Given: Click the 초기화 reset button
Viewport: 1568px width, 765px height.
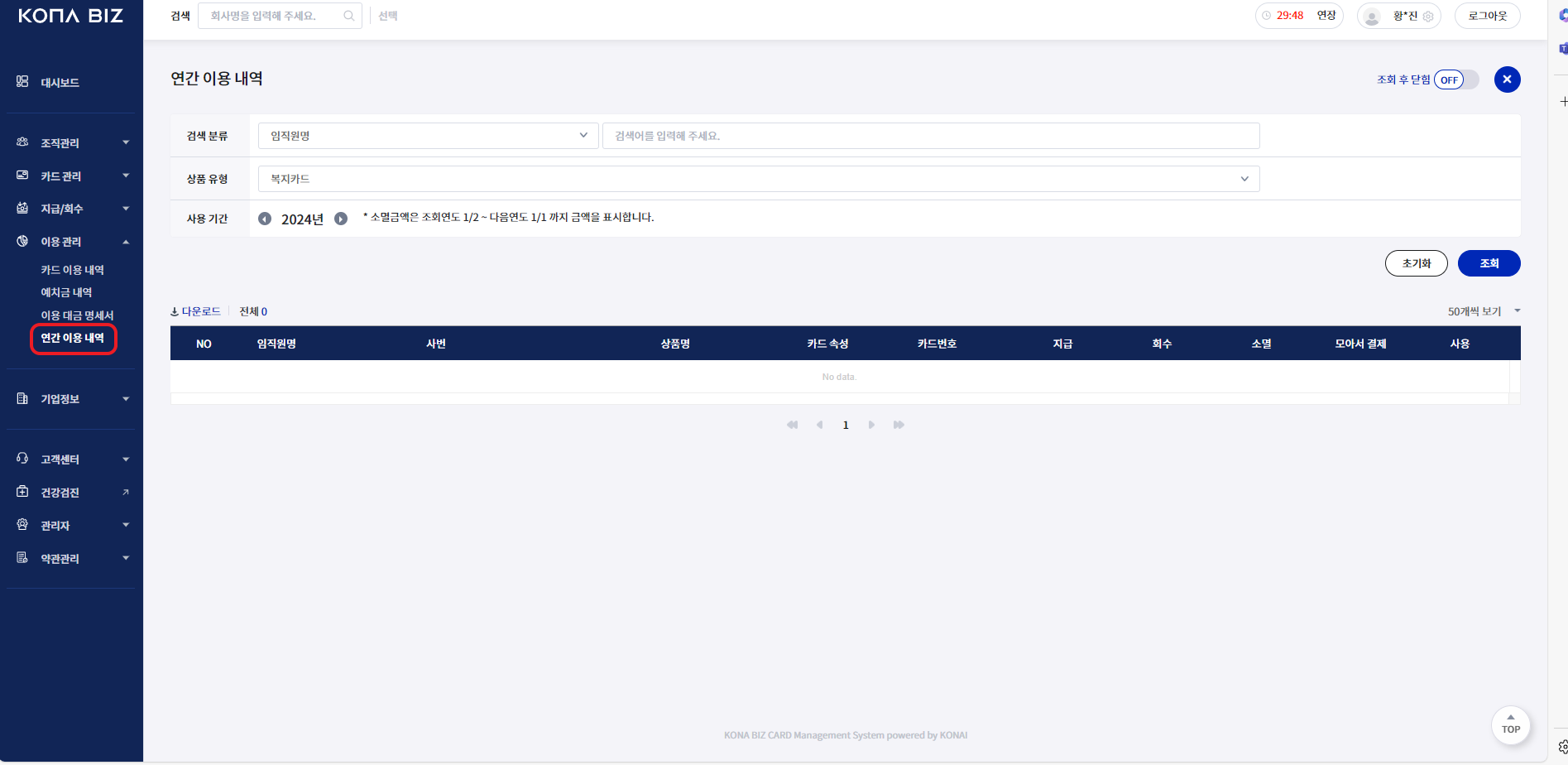Looking at the screenshot, I should 1417,263.
